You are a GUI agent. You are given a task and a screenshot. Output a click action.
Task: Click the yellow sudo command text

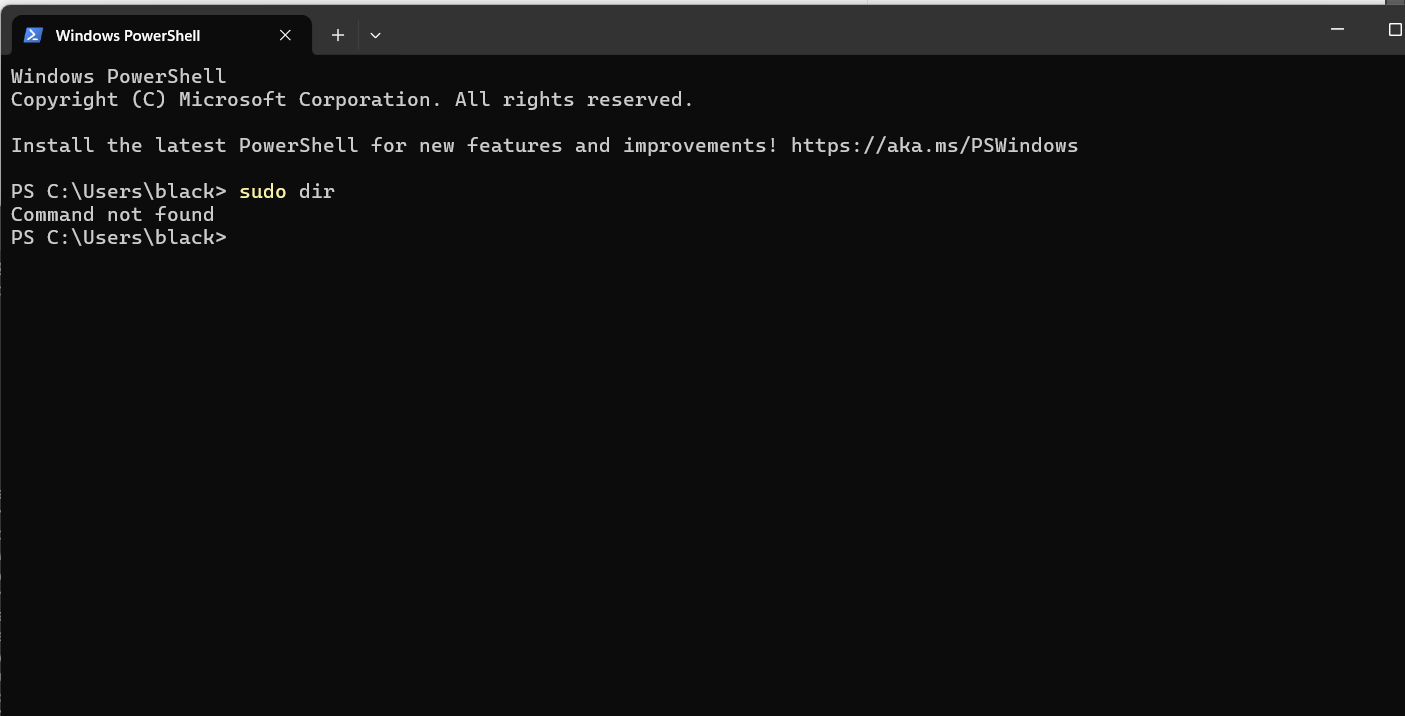(263, 191)
